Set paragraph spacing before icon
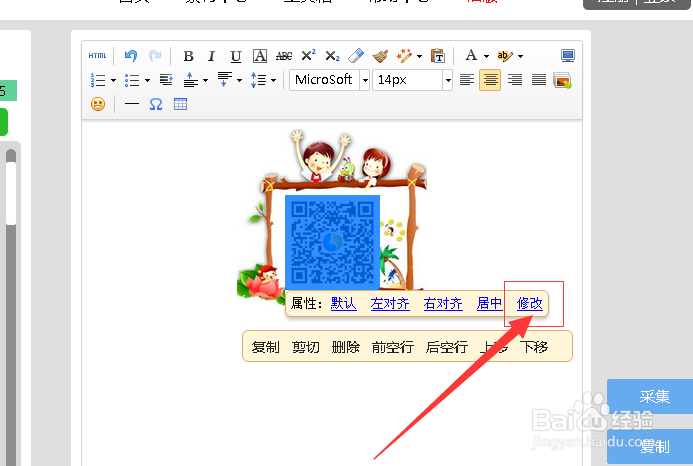This screenshot has height=466, width=693. tap(190, 80)
